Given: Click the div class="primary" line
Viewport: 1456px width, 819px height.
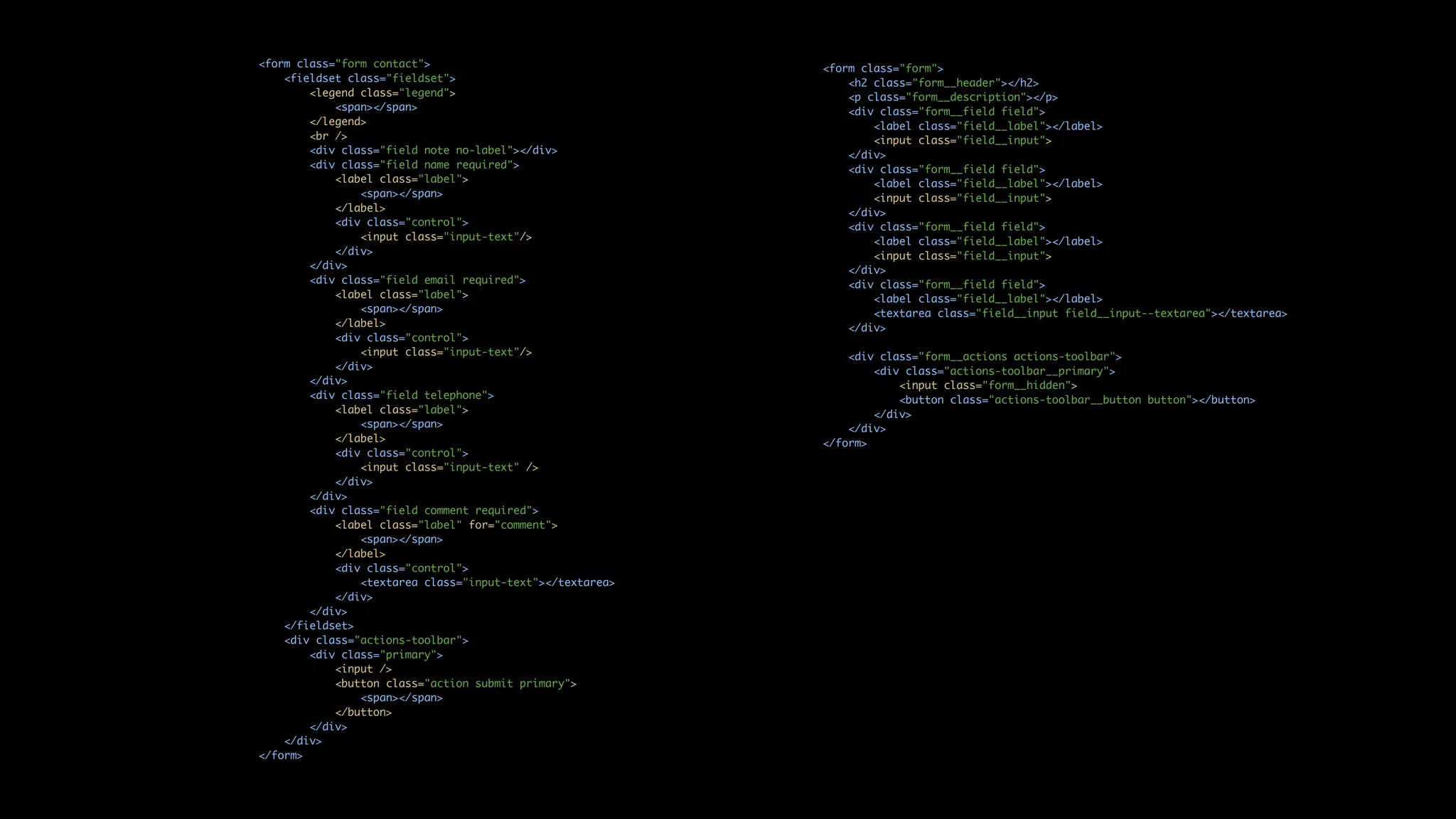Looking at the screenshot, I should pyautogui.click(x=376, y=655).
